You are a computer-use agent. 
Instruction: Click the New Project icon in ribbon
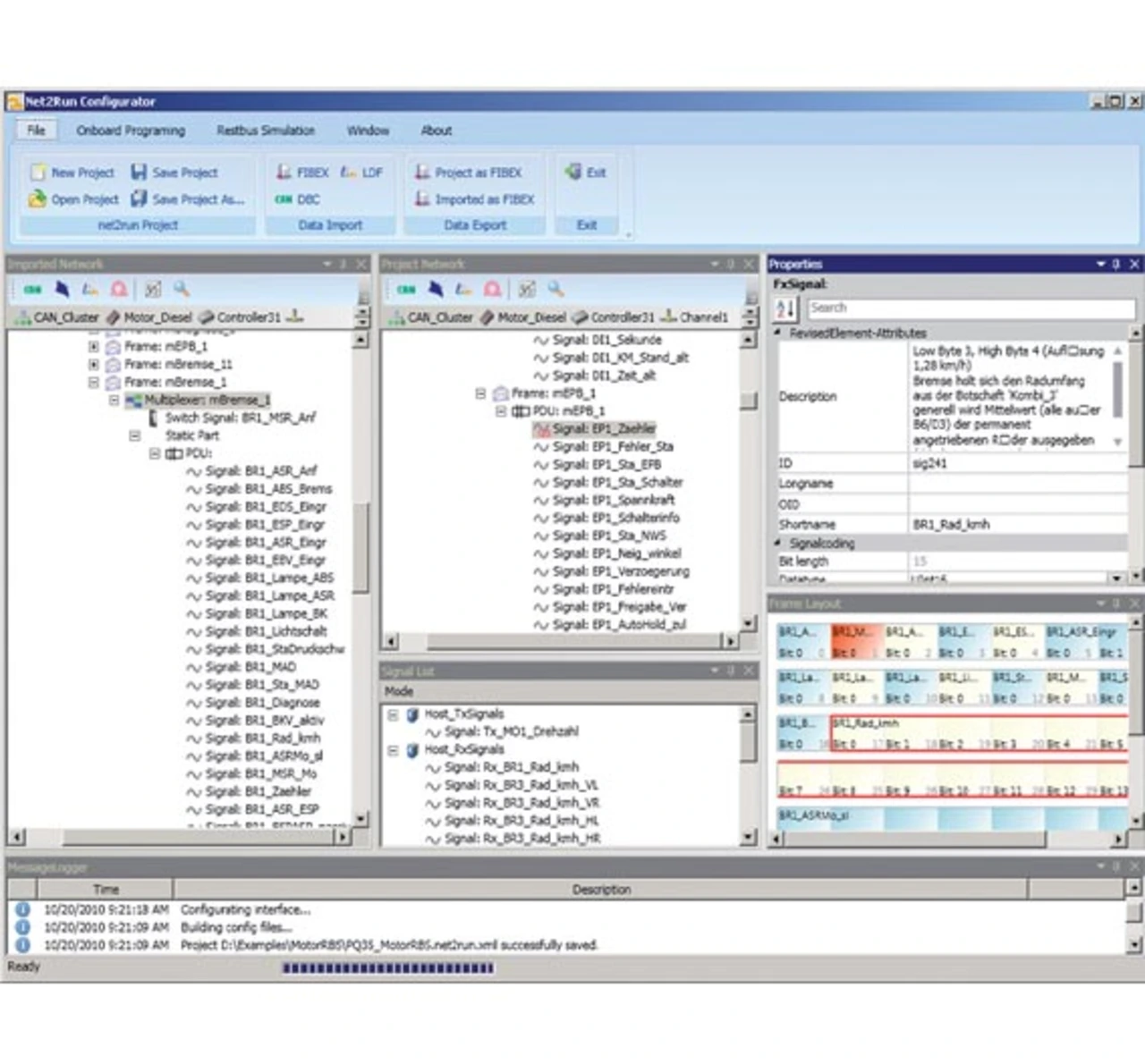tap(38, 173)
